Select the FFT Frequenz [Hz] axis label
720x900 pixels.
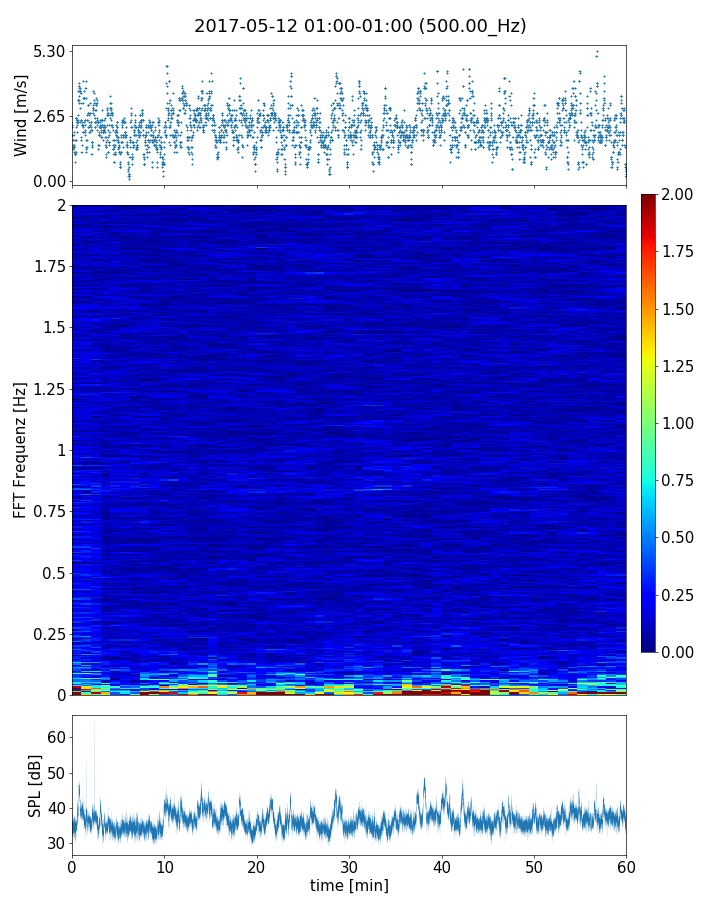tap(21, 450)
